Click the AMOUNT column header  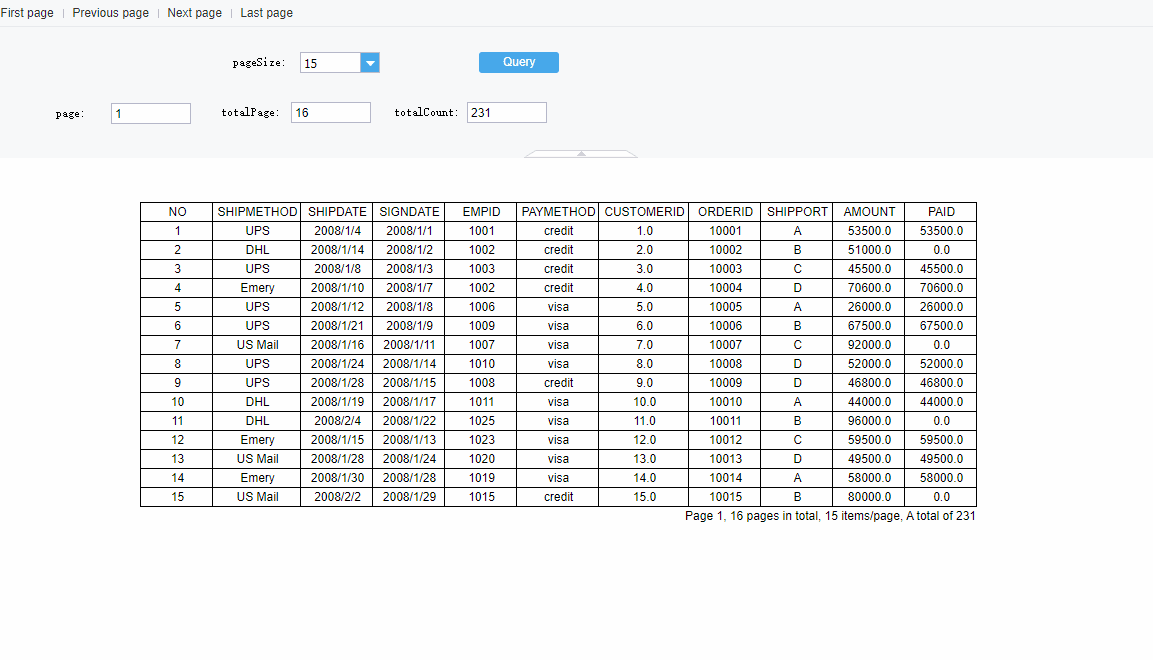click(869, 211)
